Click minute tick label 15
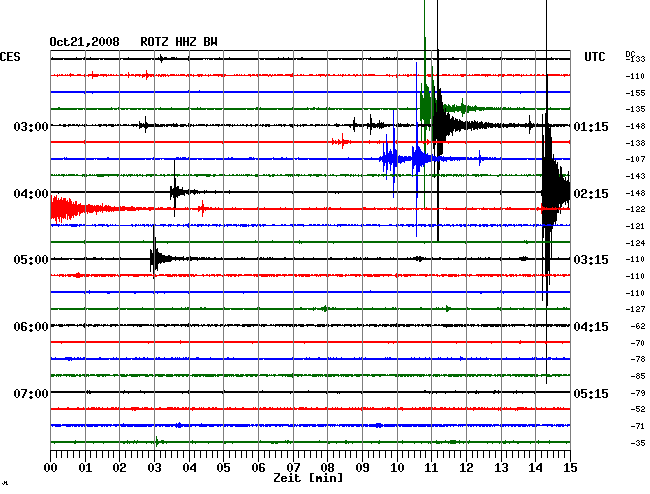This screenshot has width=650, height=494. tap(570, 468)
